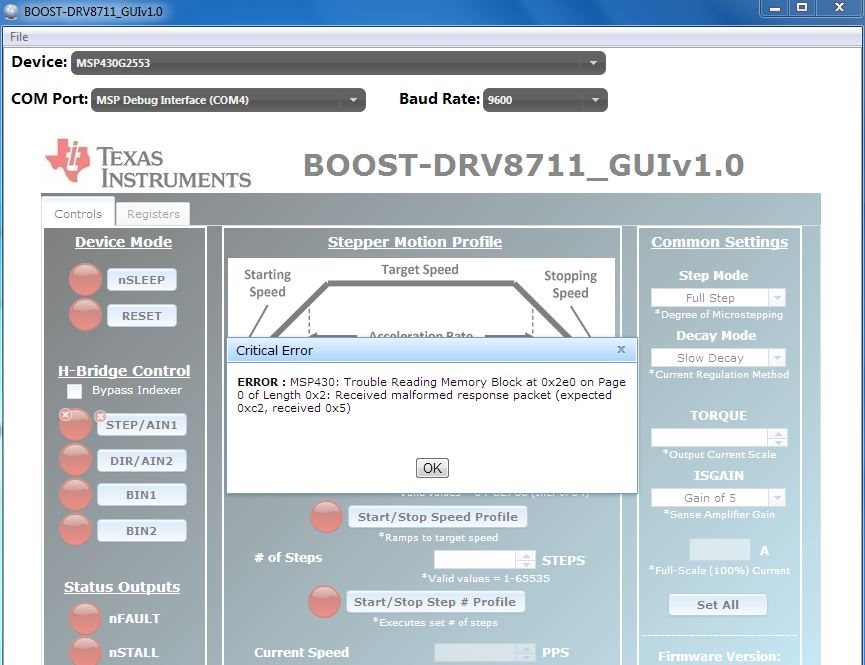Image resolution: width=865 pixels, height=665 pixels.
Task: Click the Set All button
Action: [x=718, y=605]
